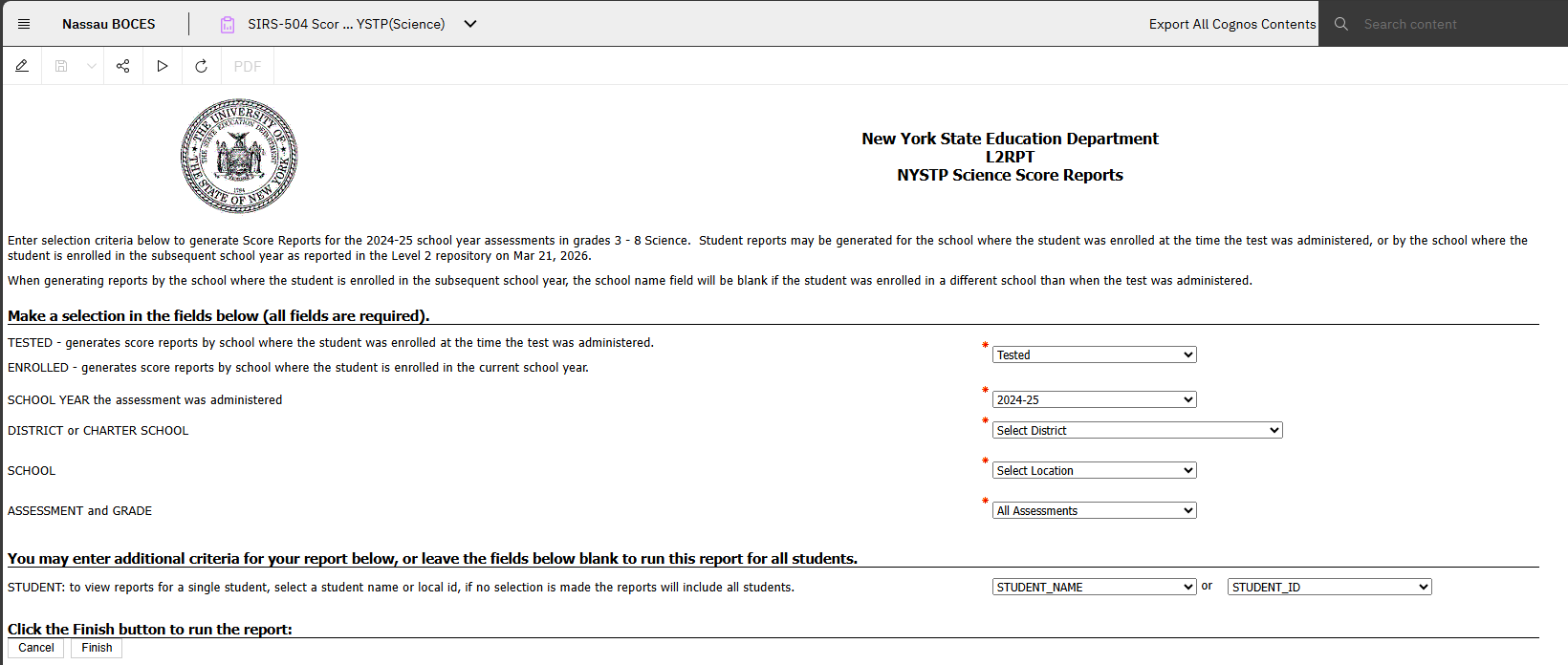Open the STUDENT_ID dropdown
This screenshot has height=665, width=1568.
[x=1330, y=587]
